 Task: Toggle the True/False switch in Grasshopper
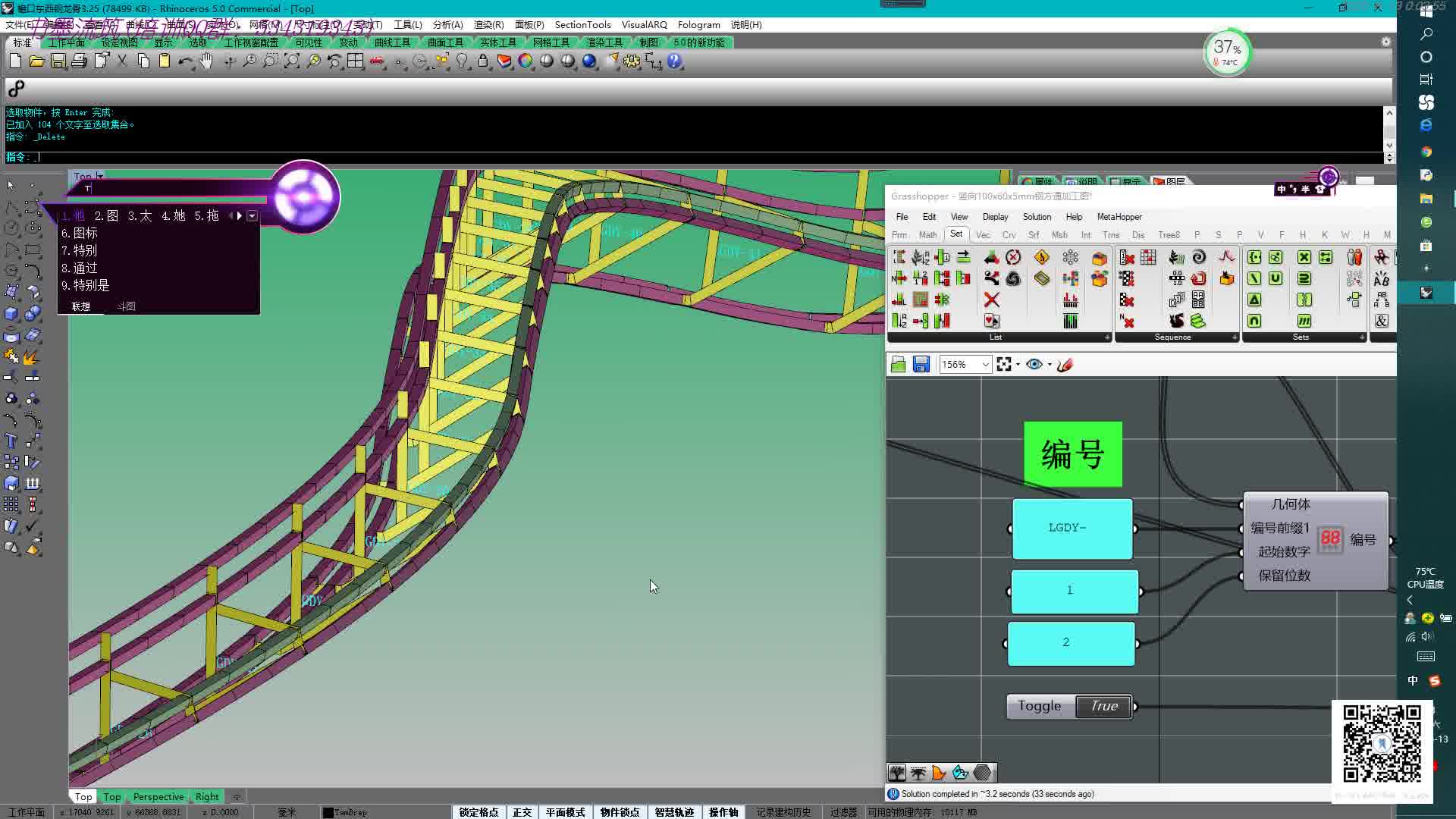click(1101, 706)
